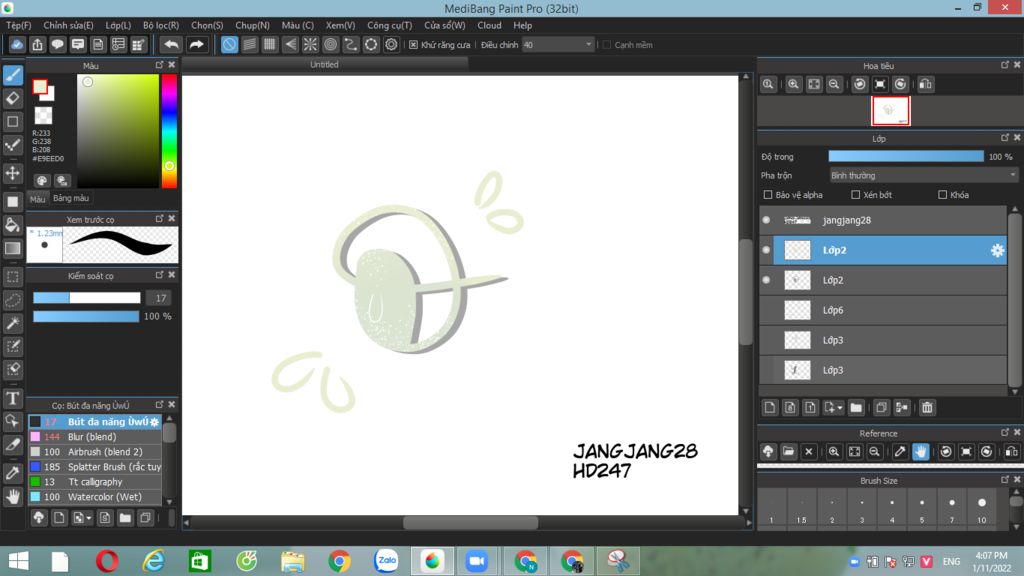Open Bộ lọc(R) menu
Viewport: 1024px width, 576px height.
pyautogui.click(x=161, y=25)
